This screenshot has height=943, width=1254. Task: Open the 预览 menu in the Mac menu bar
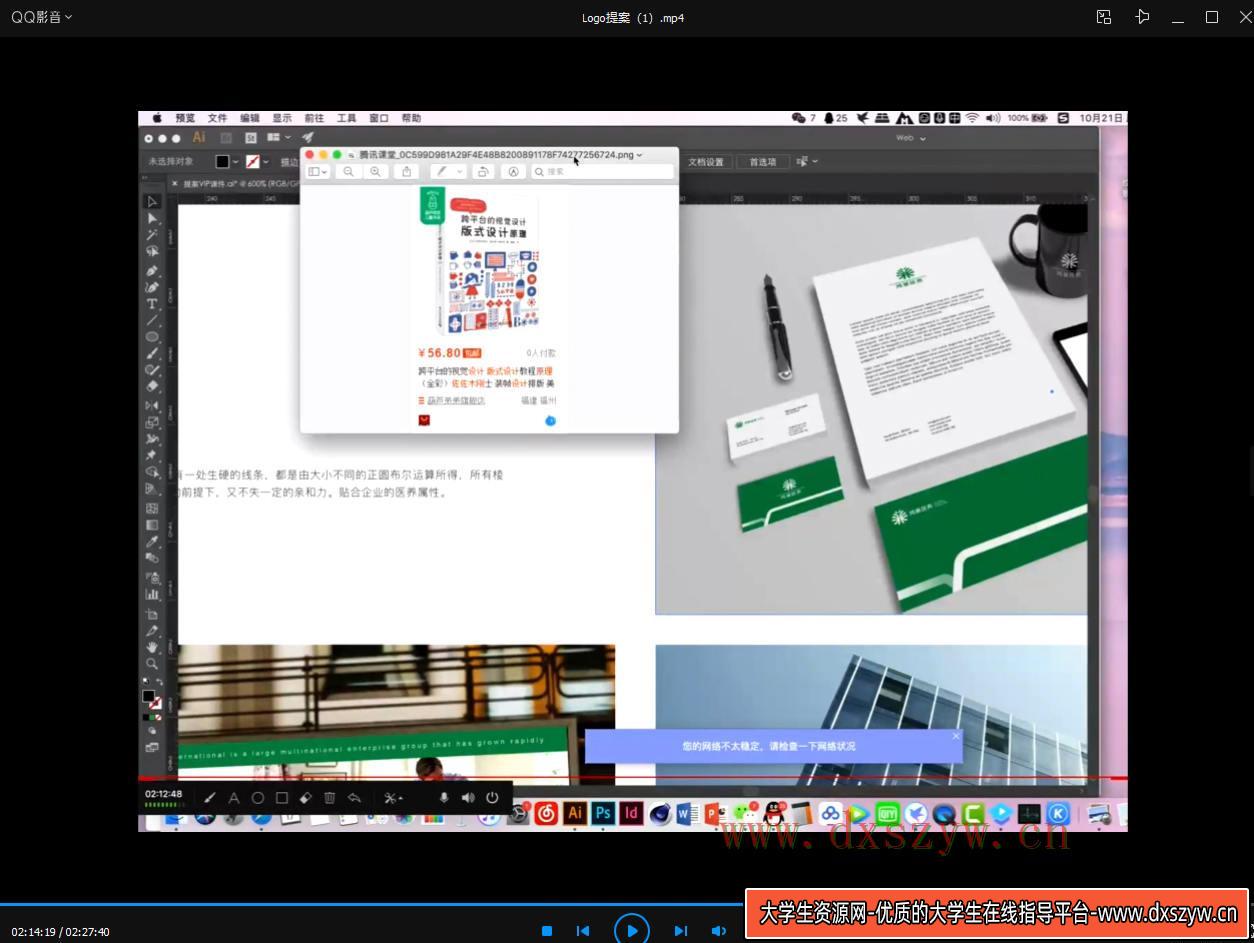[x=185, y=118]
